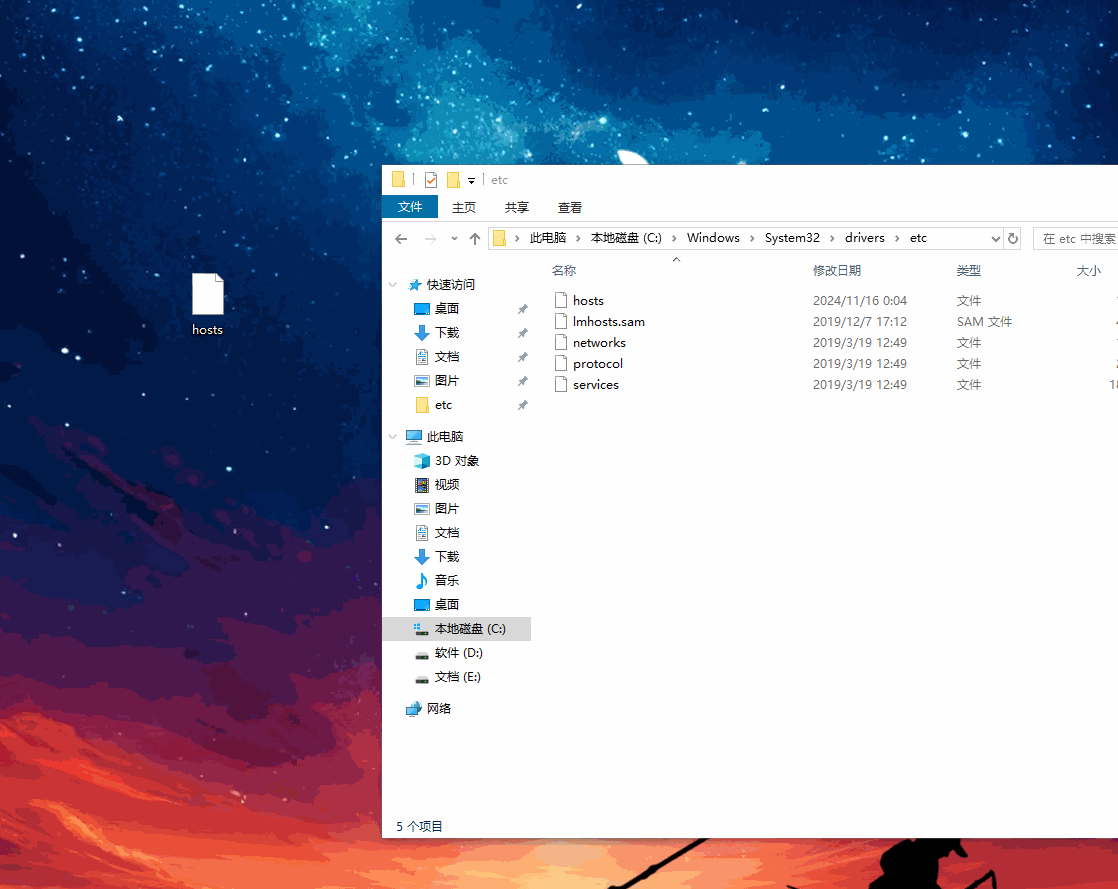Sort files by 名称 column
This screenshot has width=1118, height=889.
pos(563,271)
